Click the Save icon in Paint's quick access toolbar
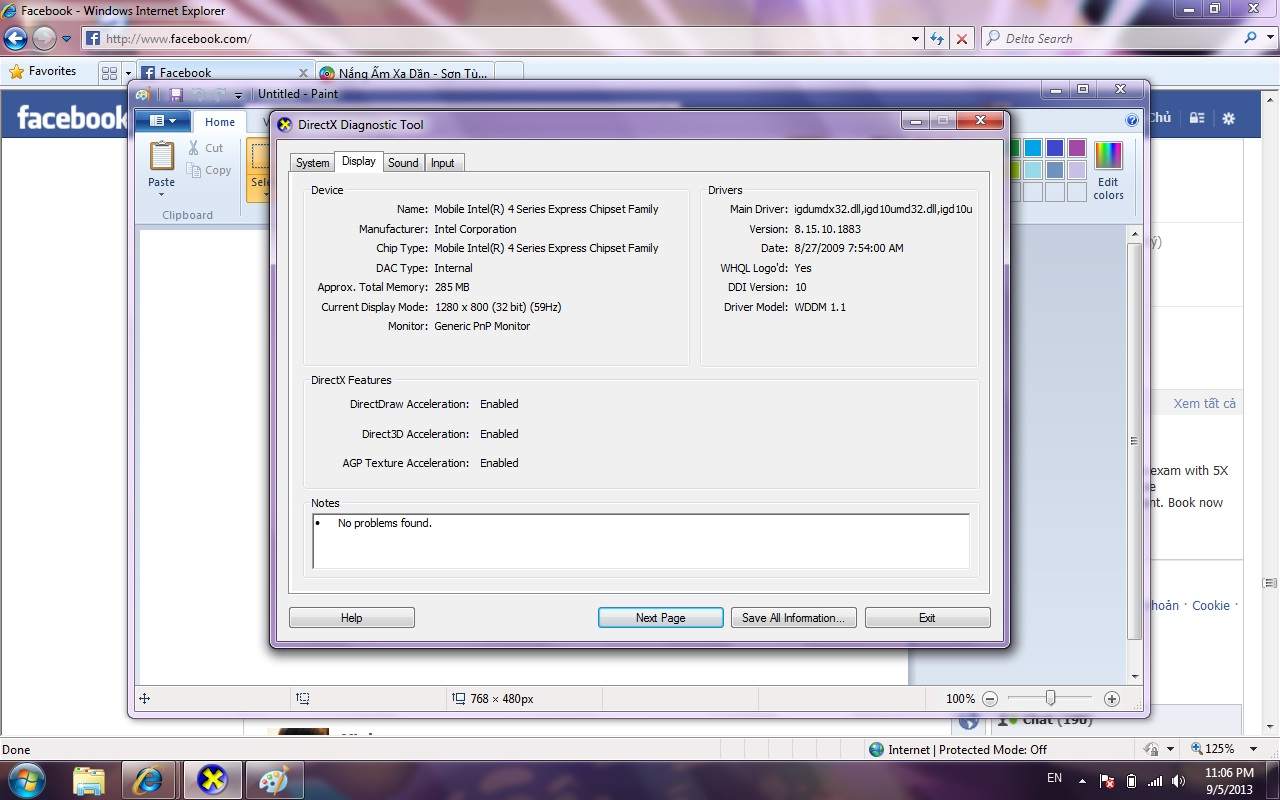This screenshot has height=800, width=1280. point(176,94)
